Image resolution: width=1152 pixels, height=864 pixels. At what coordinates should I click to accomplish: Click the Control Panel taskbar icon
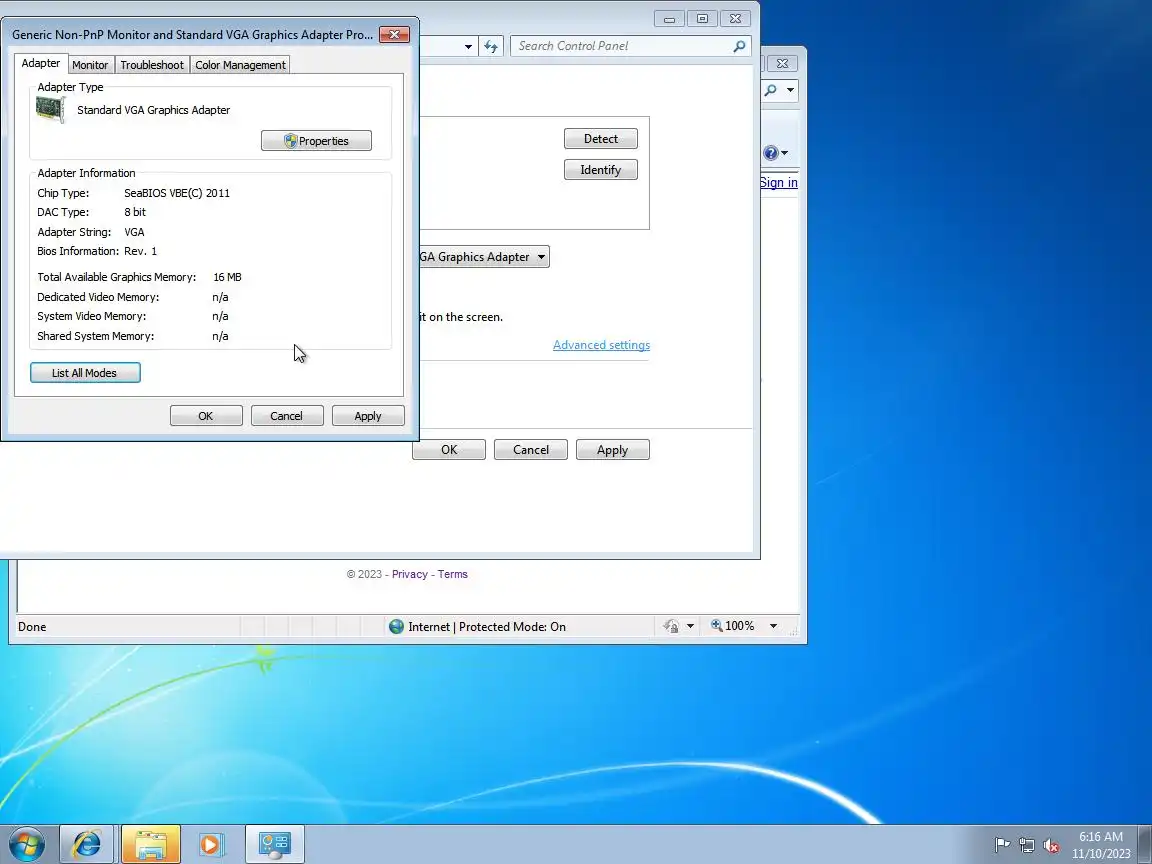(x=275, y=845)
